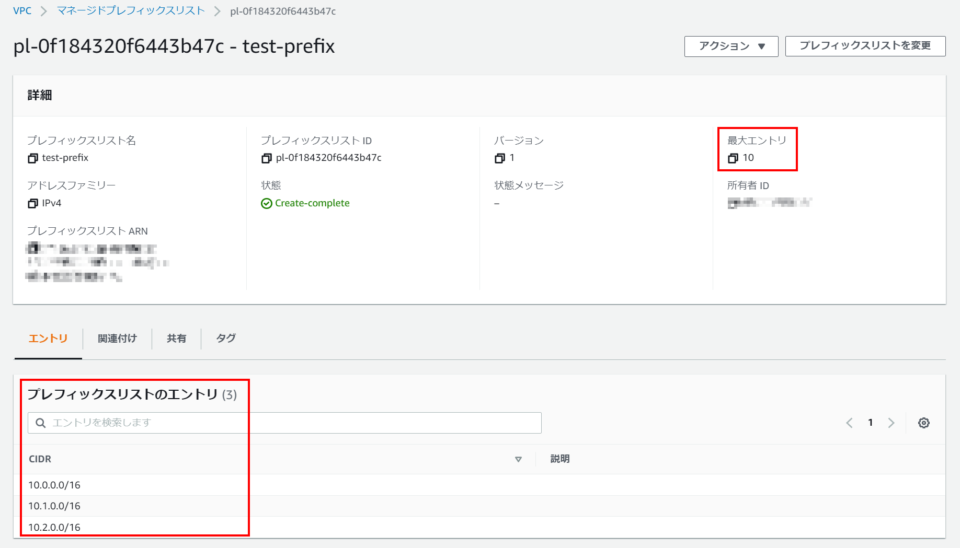
Task: Copy the IPv4 address family value
Action: [32, 203]
